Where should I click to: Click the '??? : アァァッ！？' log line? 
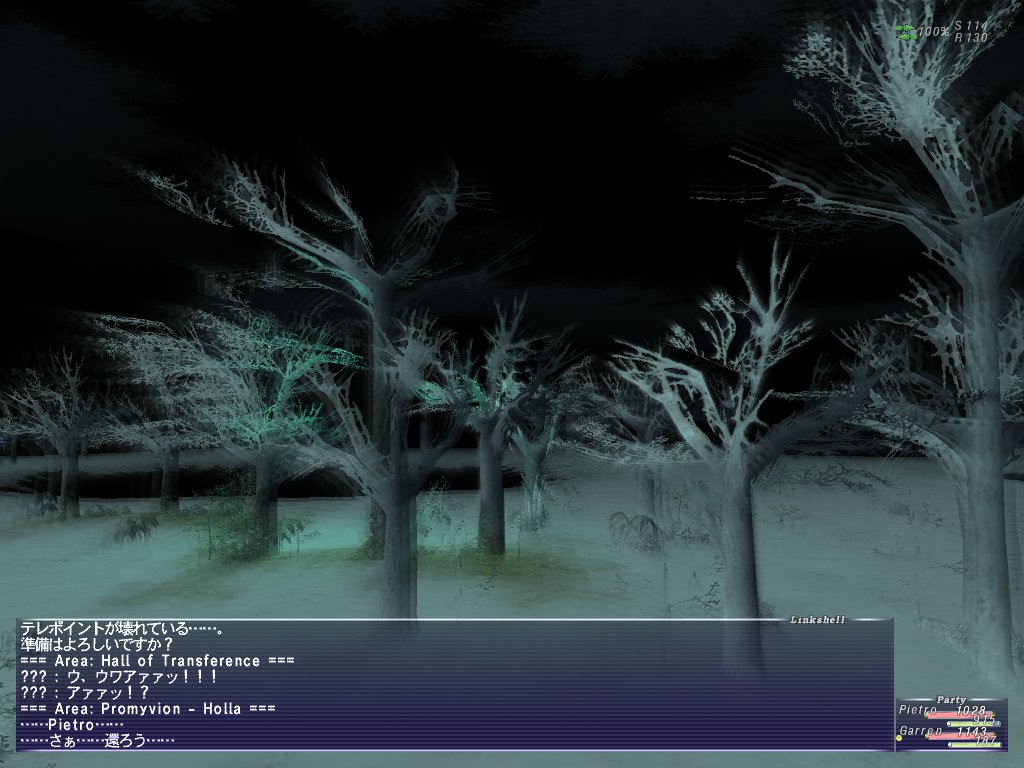(x=85, y=692)
